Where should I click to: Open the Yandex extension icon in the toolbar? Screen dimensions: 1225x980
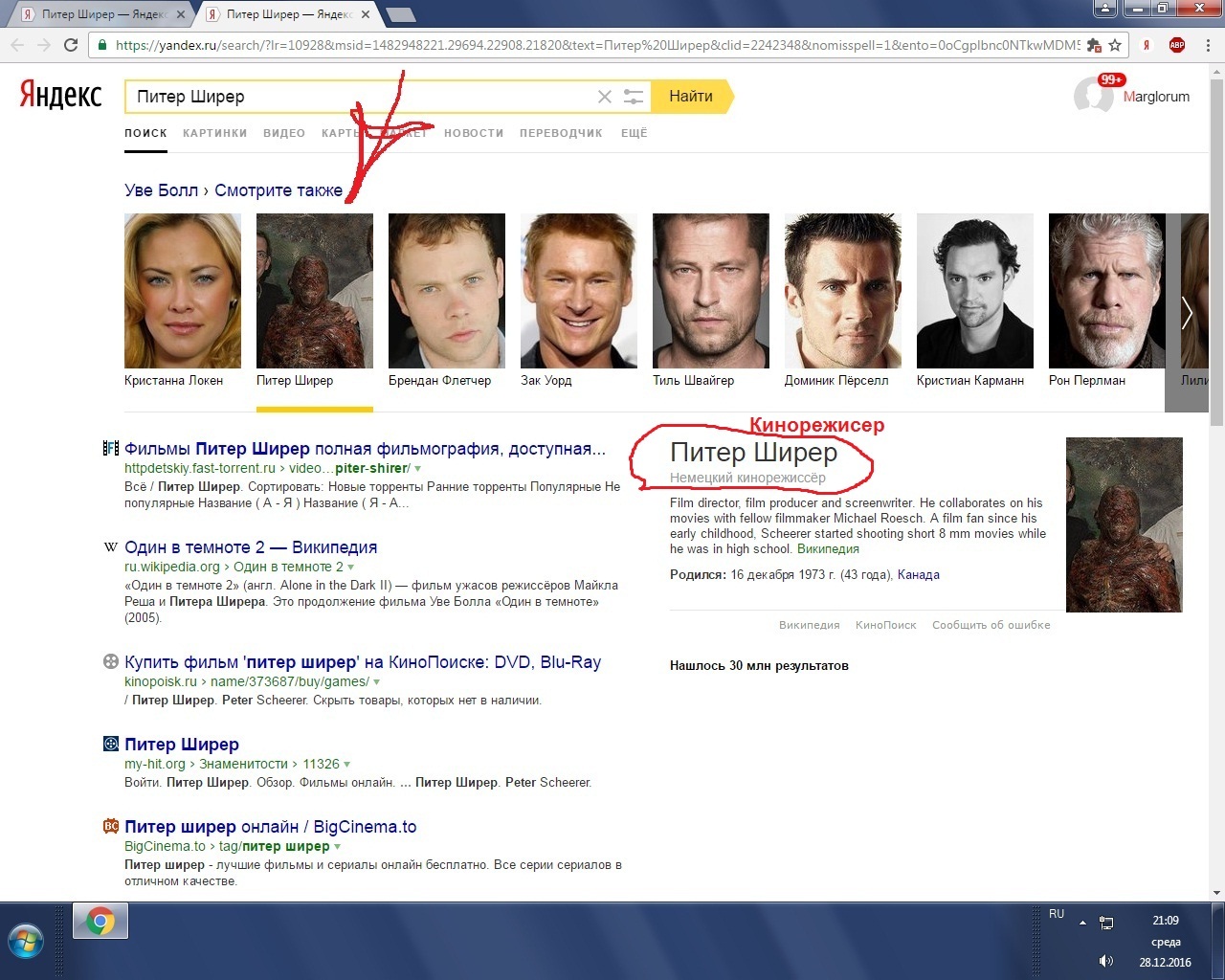point(1147,45)
